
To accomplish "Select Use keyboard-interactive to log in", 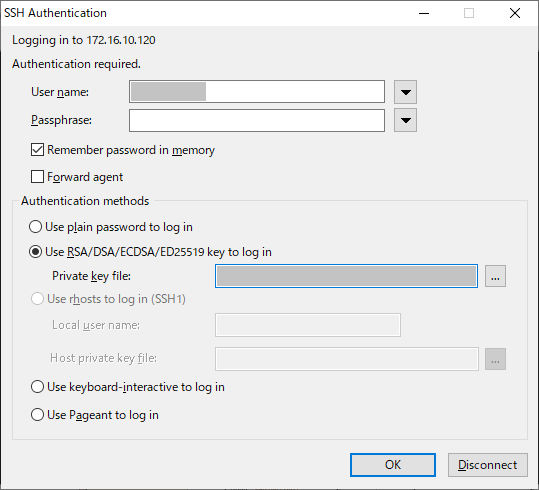I will click(37, 387).
